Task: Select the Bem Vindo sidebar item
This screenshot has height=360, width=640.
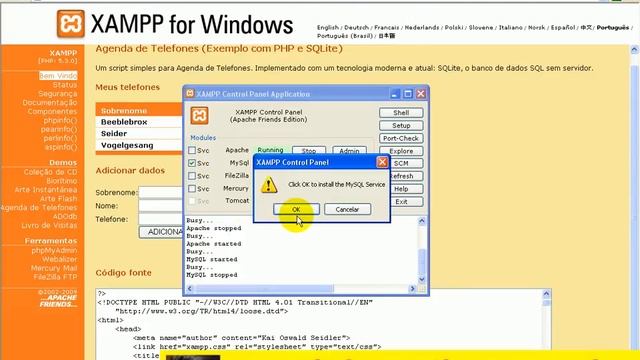Action: coord(58,76)
